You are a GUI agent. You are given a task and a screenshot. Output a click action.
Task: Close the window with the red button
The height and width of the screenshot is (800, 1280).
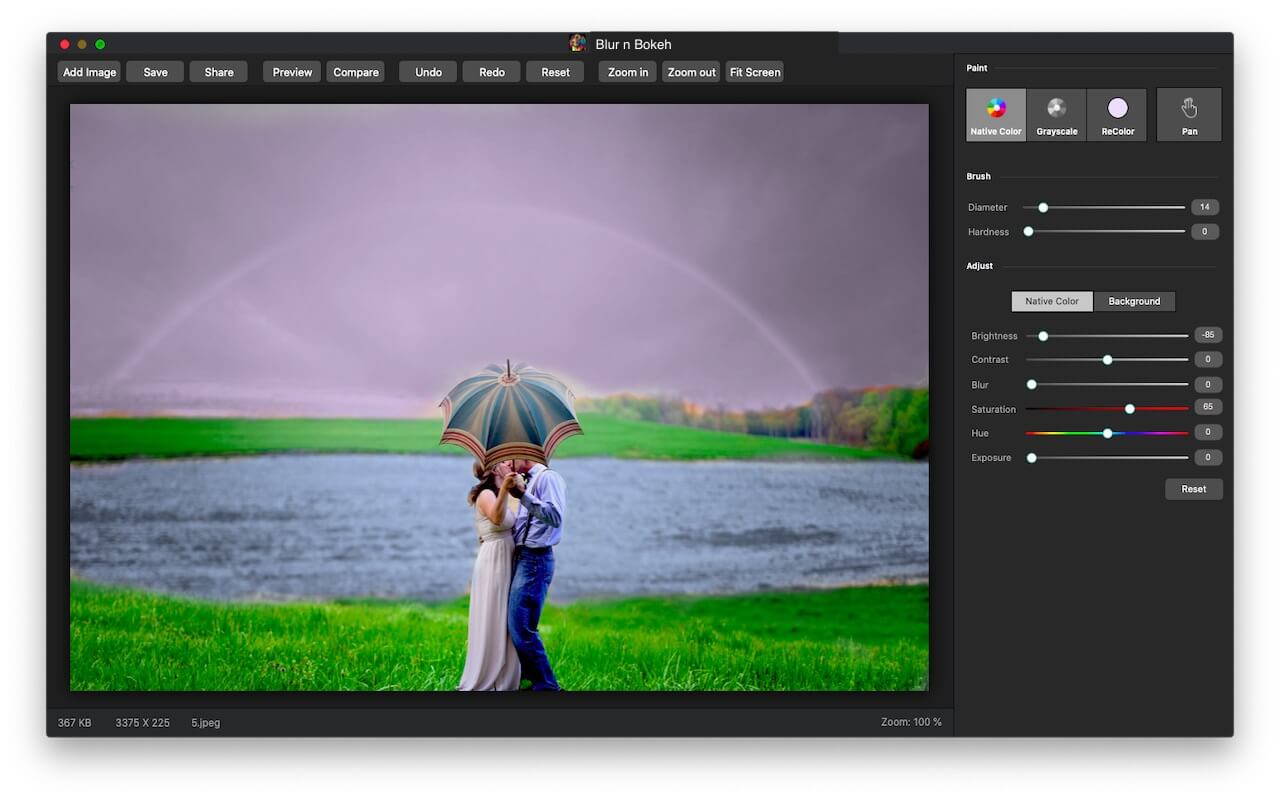click(x=65, y=44)
